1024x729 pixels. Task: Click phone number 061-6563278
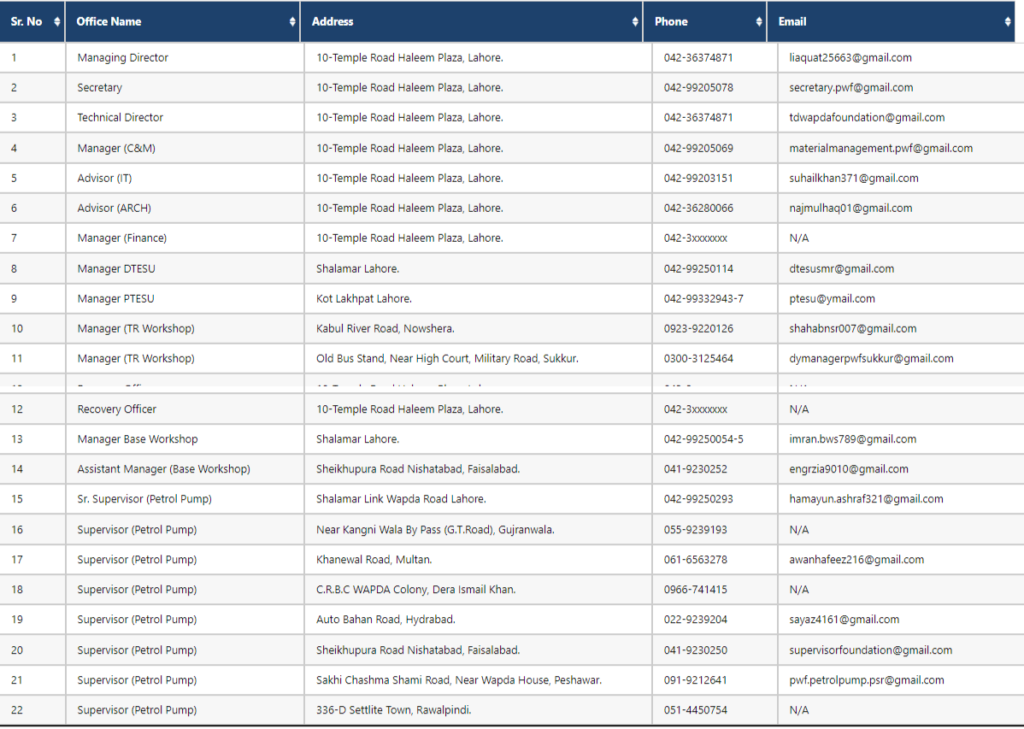click(696, 560)
